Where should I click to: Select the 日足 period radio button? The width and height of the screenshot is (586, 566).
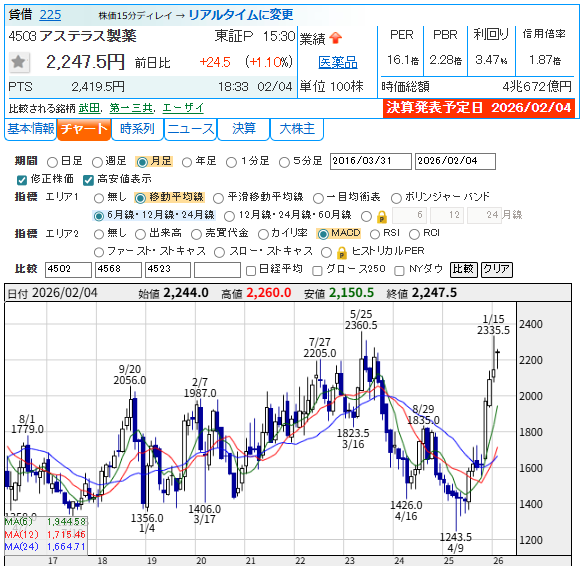[52, 162]
